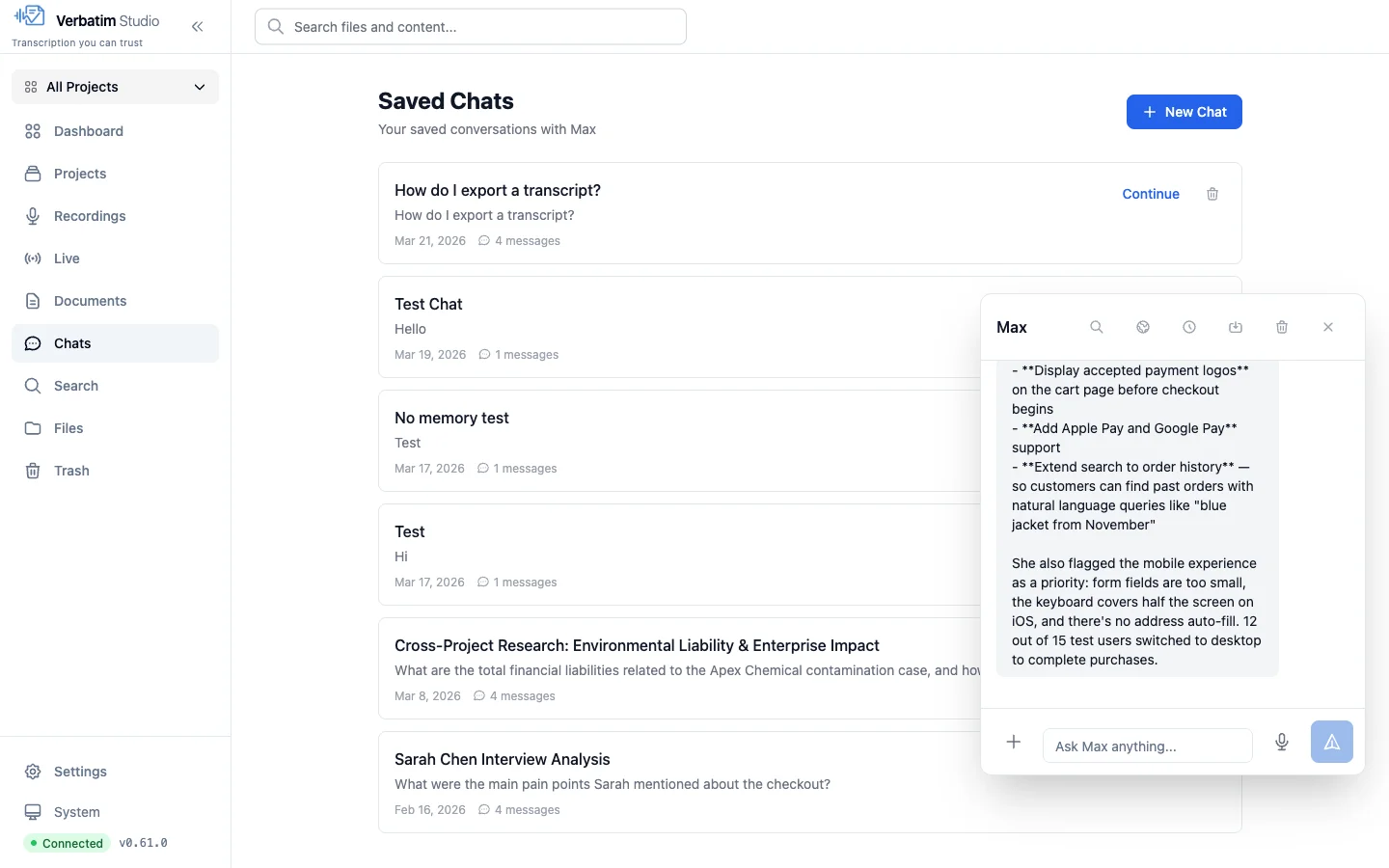Save the chat with the download icon

tap(1236, 327)
